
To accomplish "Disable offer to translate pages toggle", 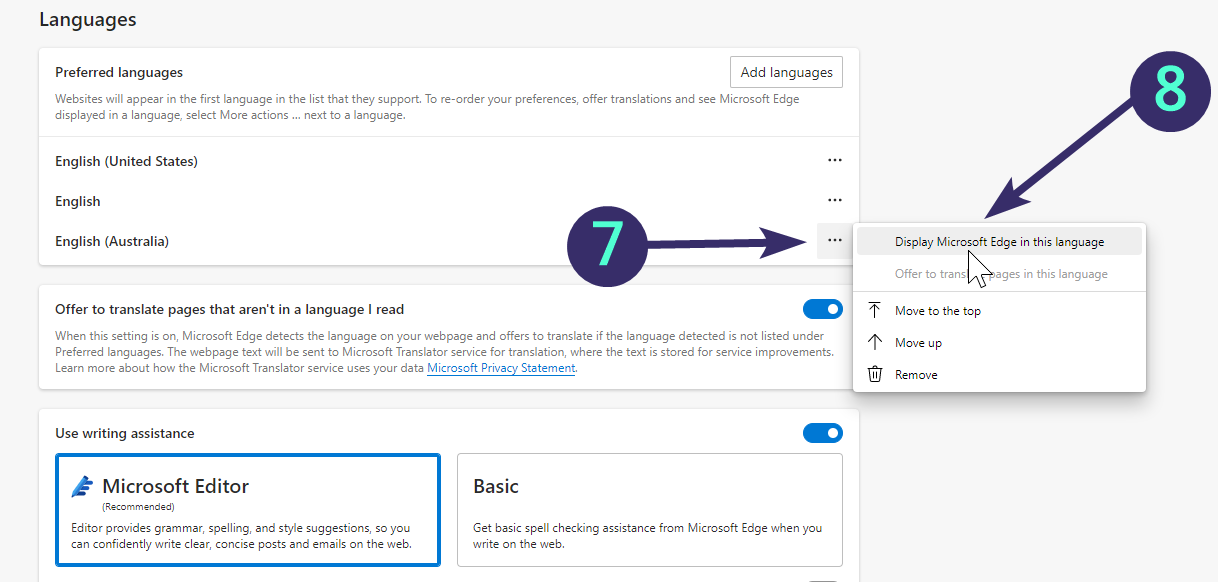I will [823, 309].
